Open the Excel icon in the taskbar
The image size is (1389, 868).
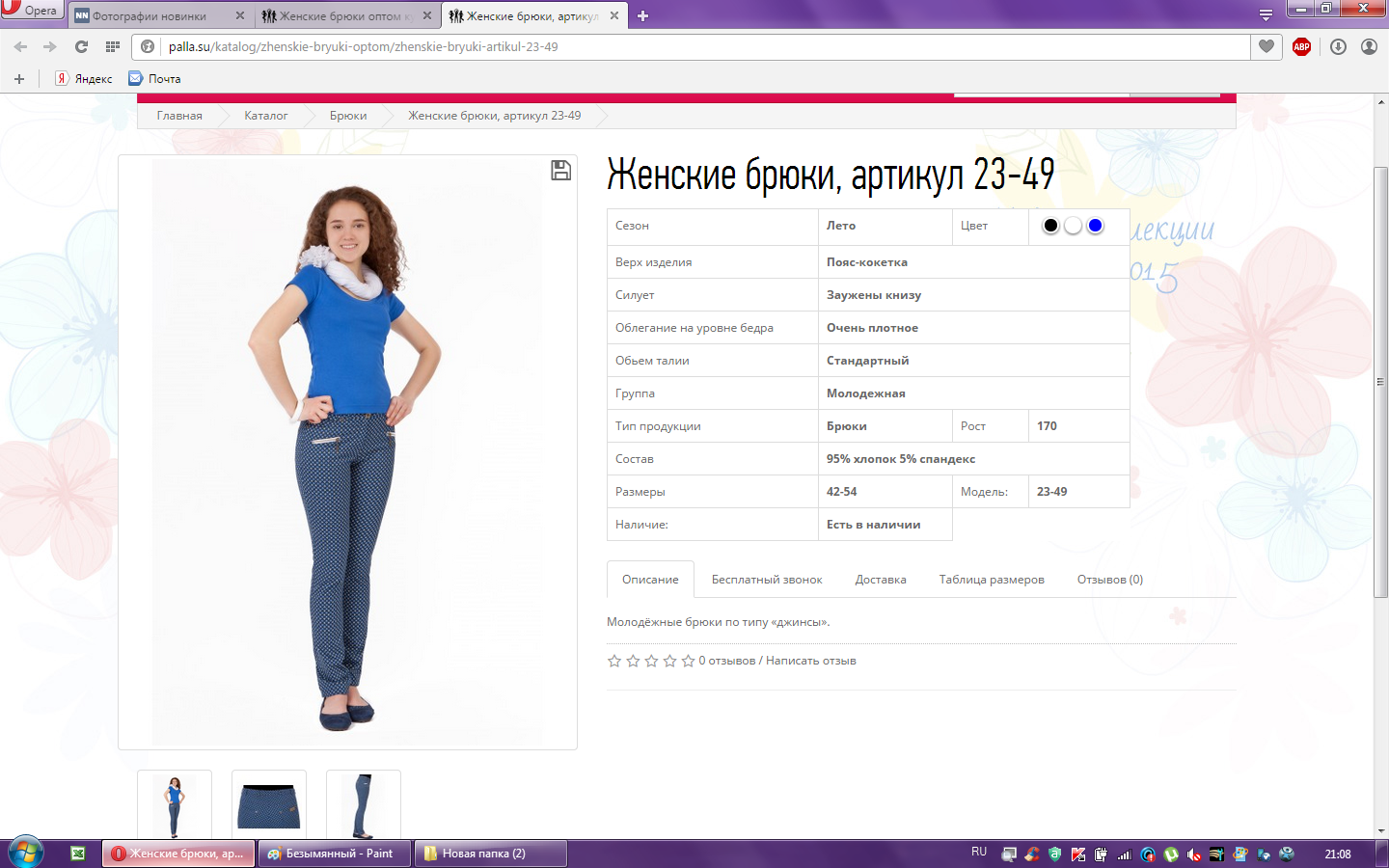tap(78, 854)
